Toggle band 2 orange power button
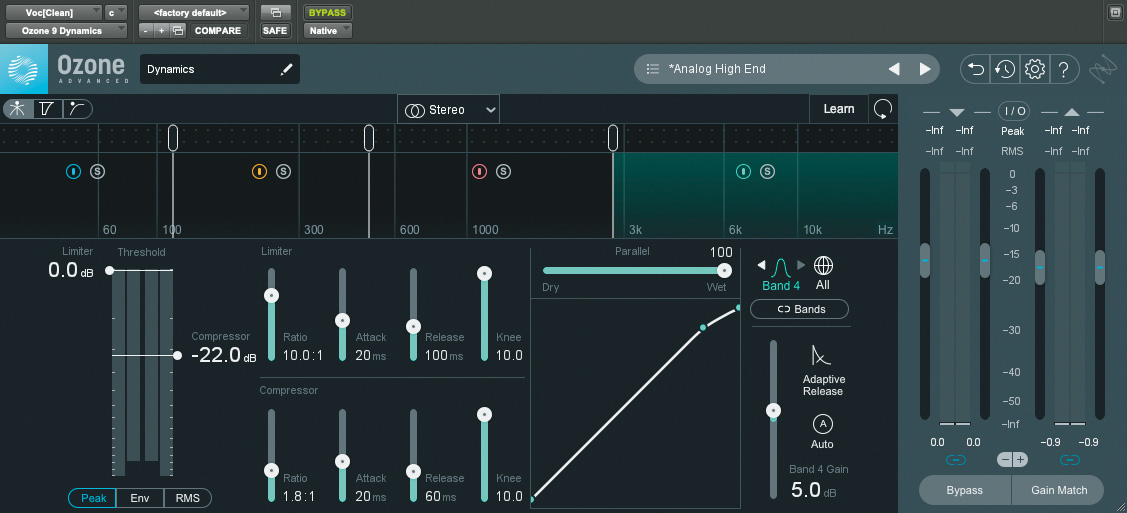 [259, 171]
